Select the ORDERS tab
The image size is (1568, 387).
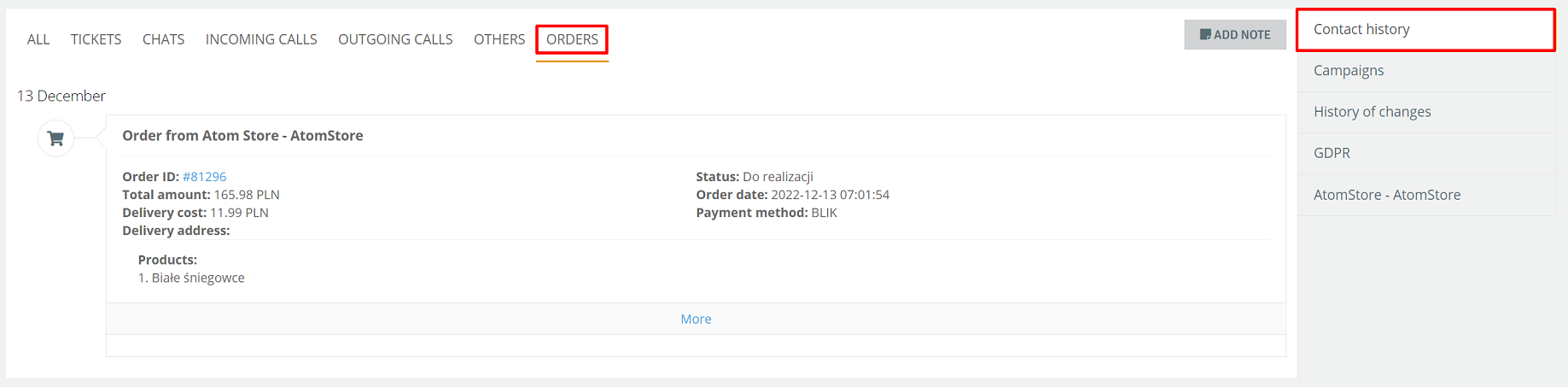(x=572, y=39)
